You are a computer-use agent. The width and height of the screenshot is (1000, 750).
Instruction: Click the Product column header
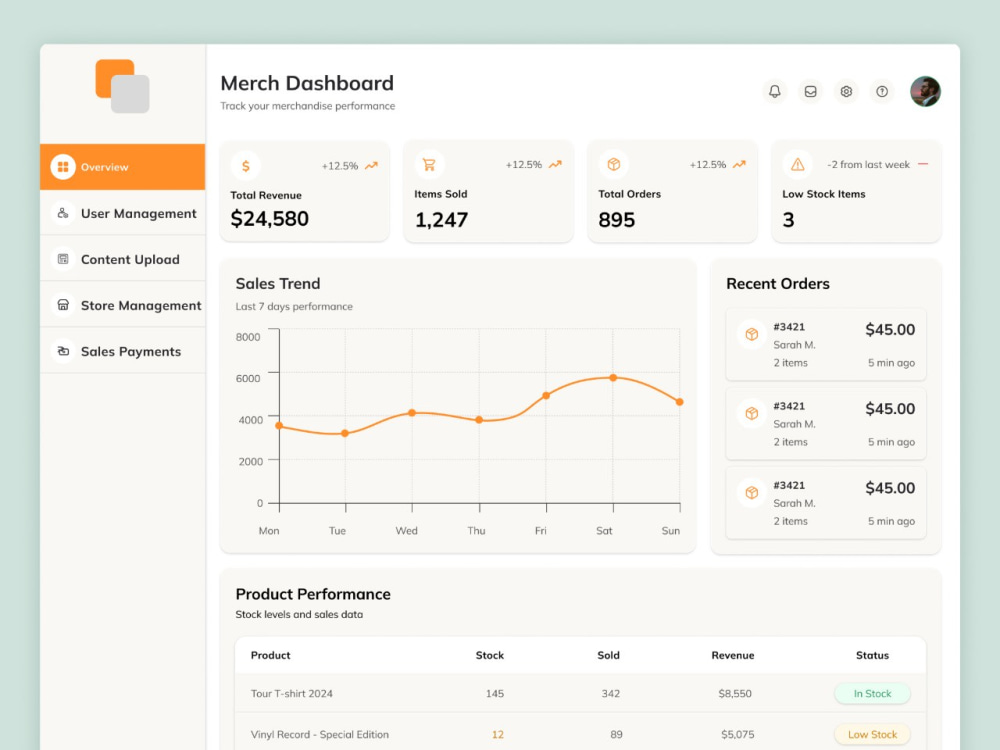(x=270, y=655)
